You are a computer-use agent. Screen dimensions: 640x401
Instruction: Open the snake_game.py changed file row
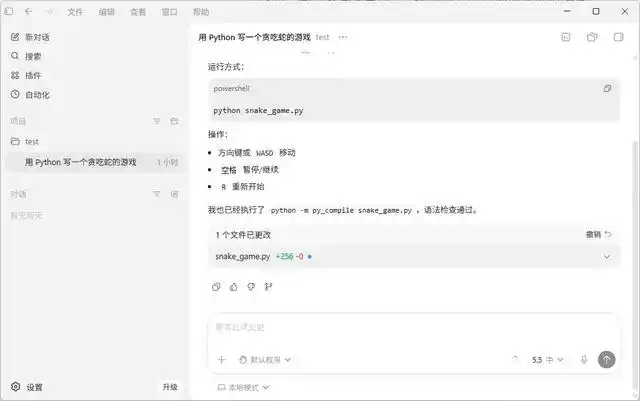(414, 256)
